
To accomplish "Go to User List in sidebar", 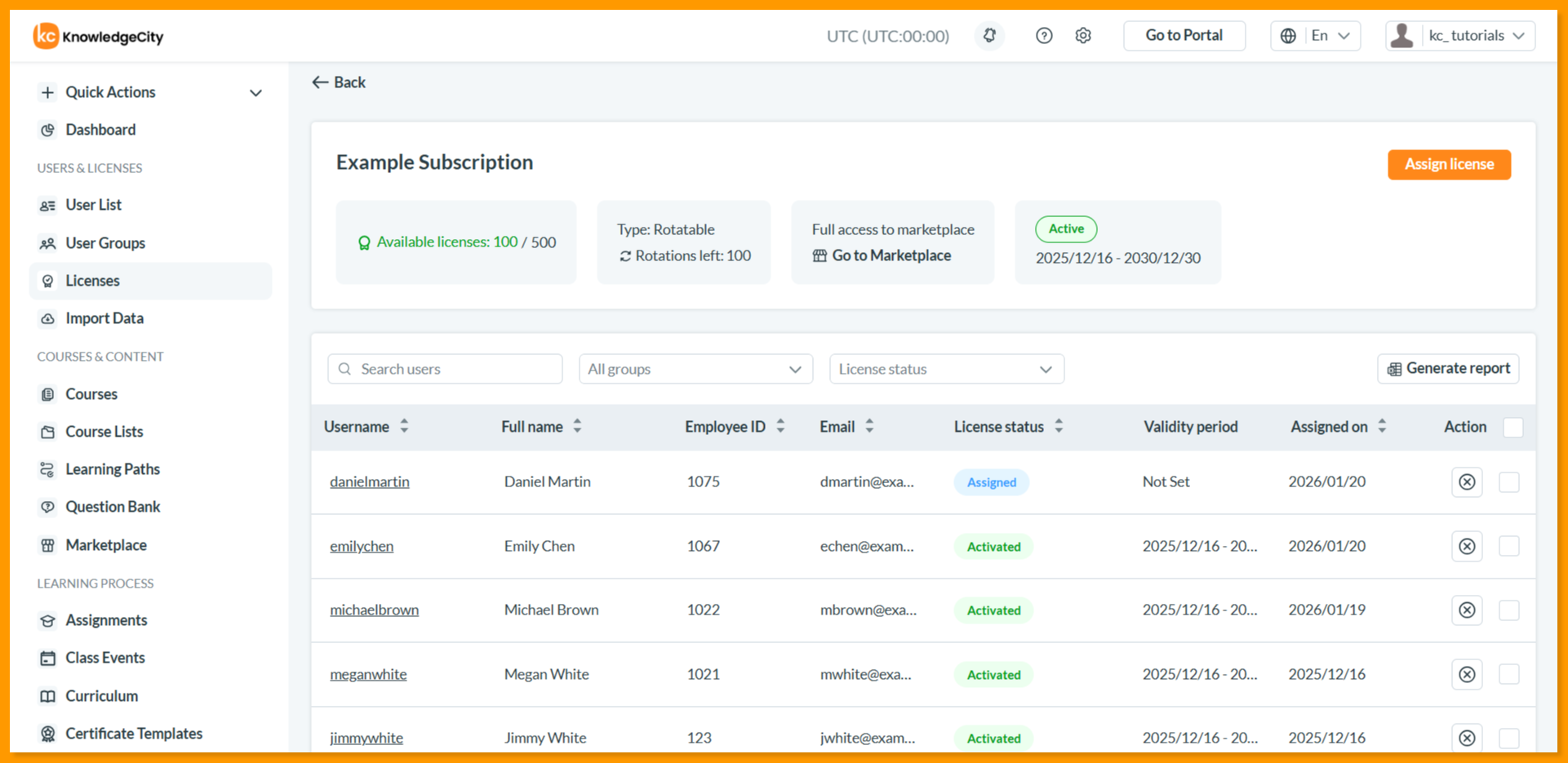I will tap(93, 205).
